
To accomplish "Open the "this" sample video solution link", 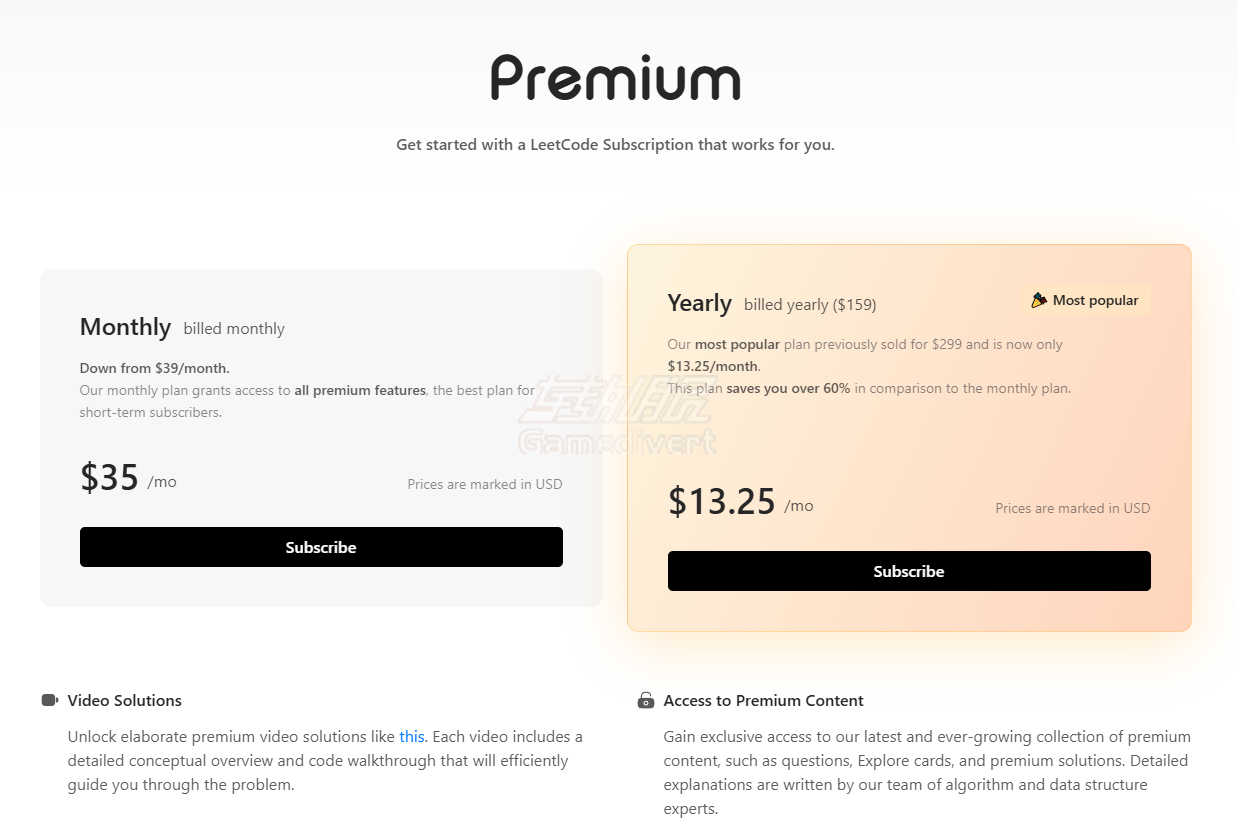I will (x=412, y=737).
